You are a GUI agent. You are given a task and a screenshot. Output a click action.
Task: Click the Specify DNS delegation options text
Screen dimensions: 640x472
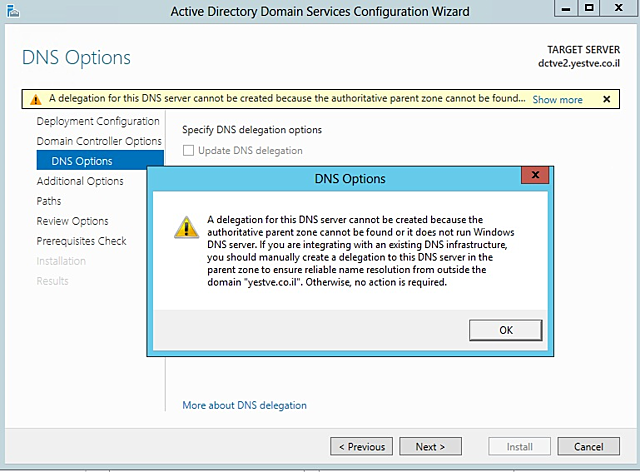[251, 130]
